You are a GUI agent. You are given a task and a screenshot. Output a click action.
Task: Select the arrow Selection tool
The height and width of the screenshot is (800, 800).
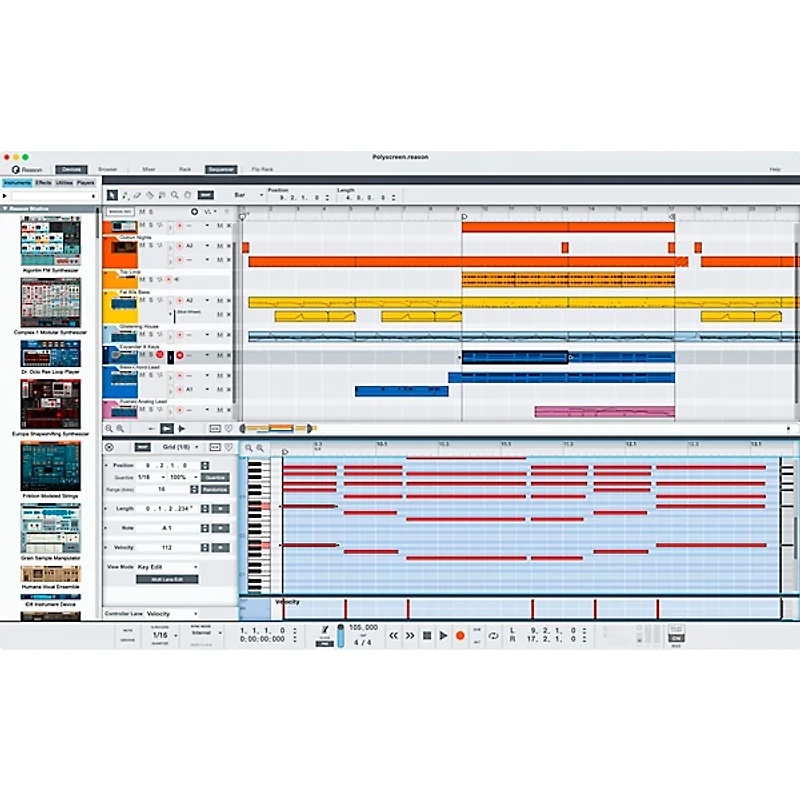point(114,196)
